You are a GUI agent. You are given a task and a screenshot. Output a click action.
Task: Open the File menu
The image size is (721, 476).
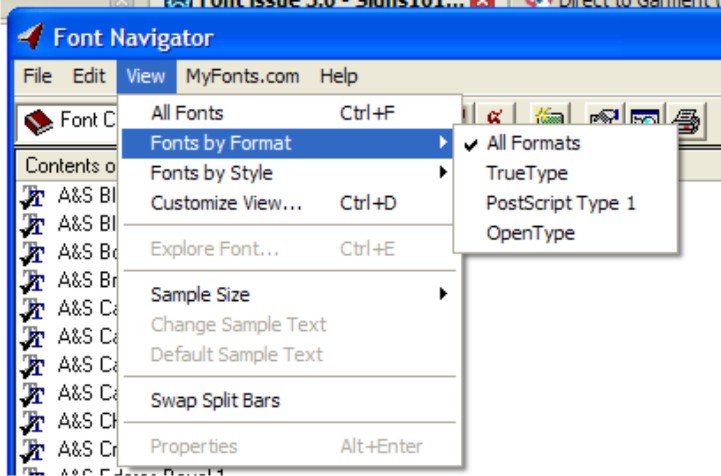[x=37, y=76]
